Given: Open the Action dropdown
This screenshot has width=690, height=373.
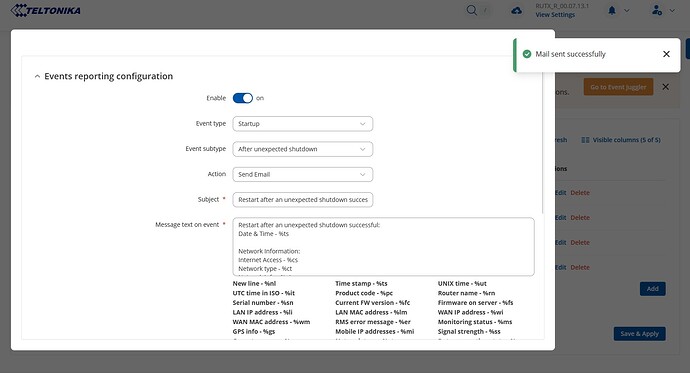Looking at the screenshot, I should (x=303, y=174).
